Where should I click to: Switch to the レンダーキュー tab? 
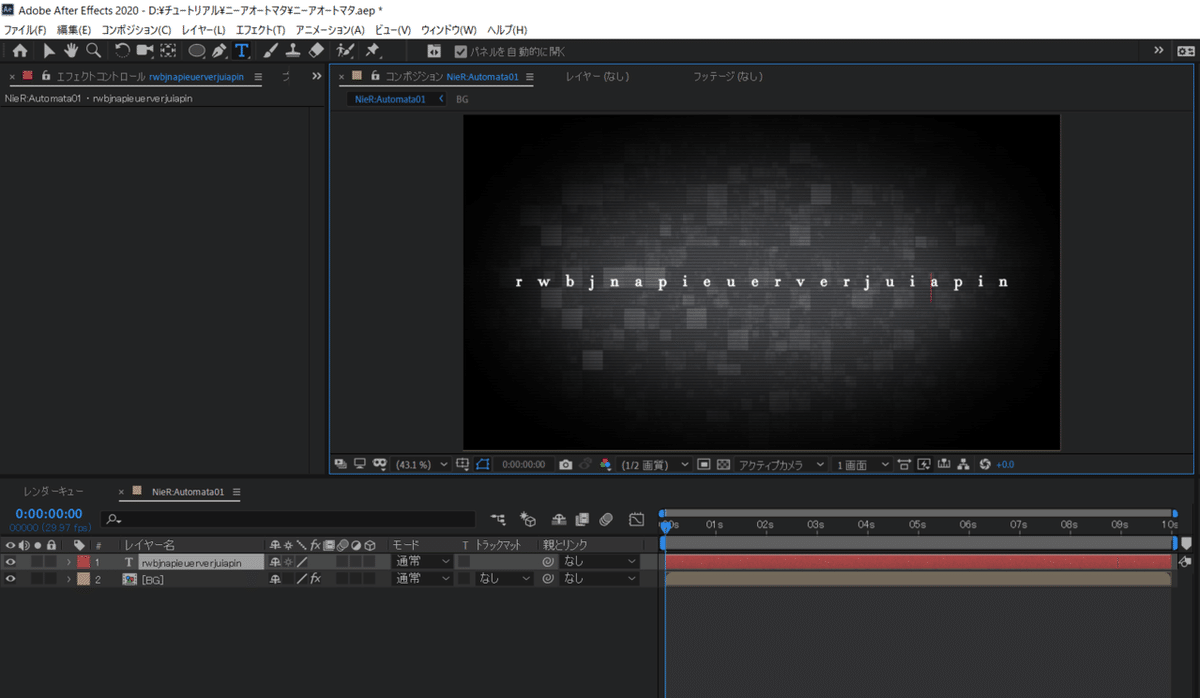[x=53, y=492]
